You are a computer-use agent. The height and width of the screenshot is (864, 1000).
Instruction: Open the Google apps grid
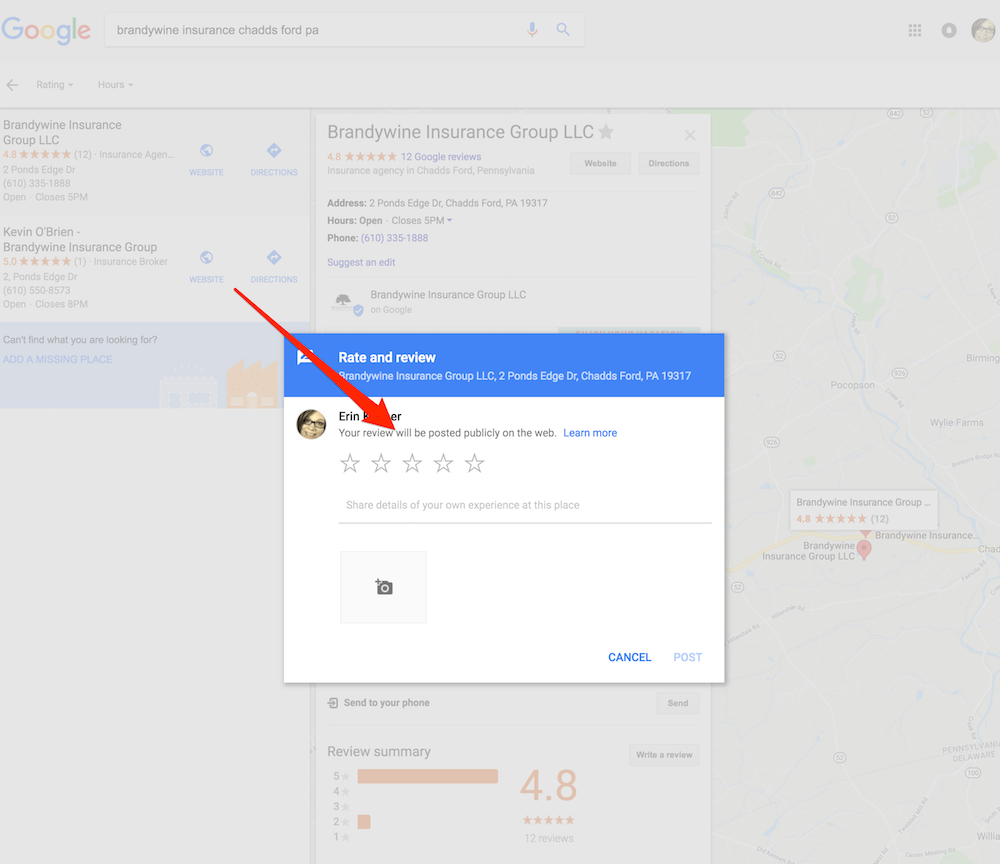click(915, 30)
